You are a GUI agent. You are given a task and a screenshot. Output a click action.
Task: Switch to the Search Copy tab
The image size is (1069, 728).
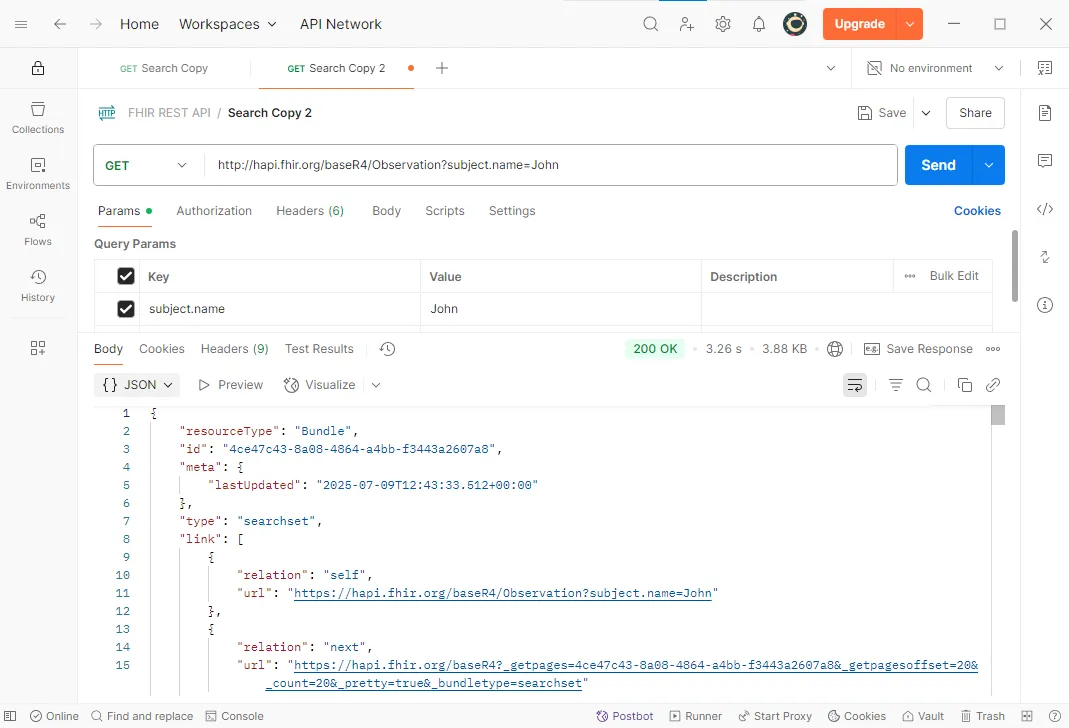tap(164, 68)
